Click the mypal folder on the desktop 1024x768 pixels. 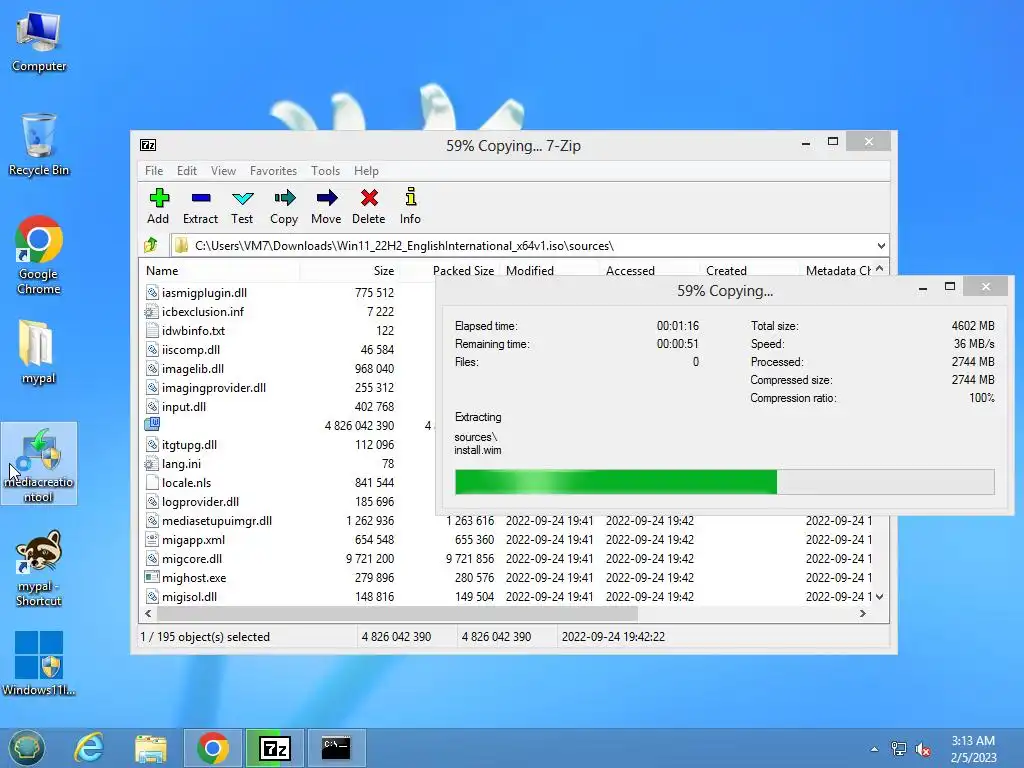(x=39, y=351)
